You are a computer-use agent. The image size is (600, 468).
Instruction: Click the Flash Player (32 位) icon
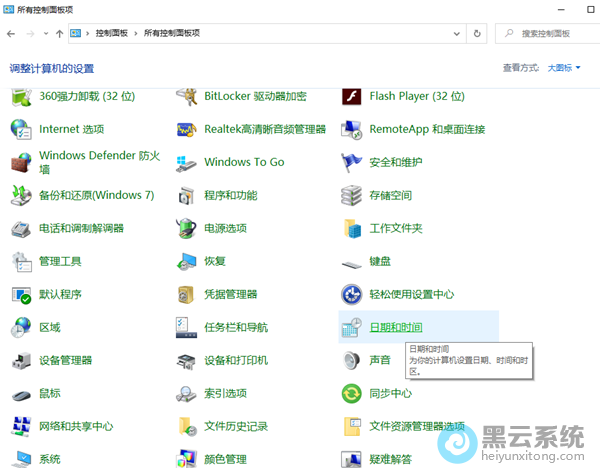[x=352, y=97]
